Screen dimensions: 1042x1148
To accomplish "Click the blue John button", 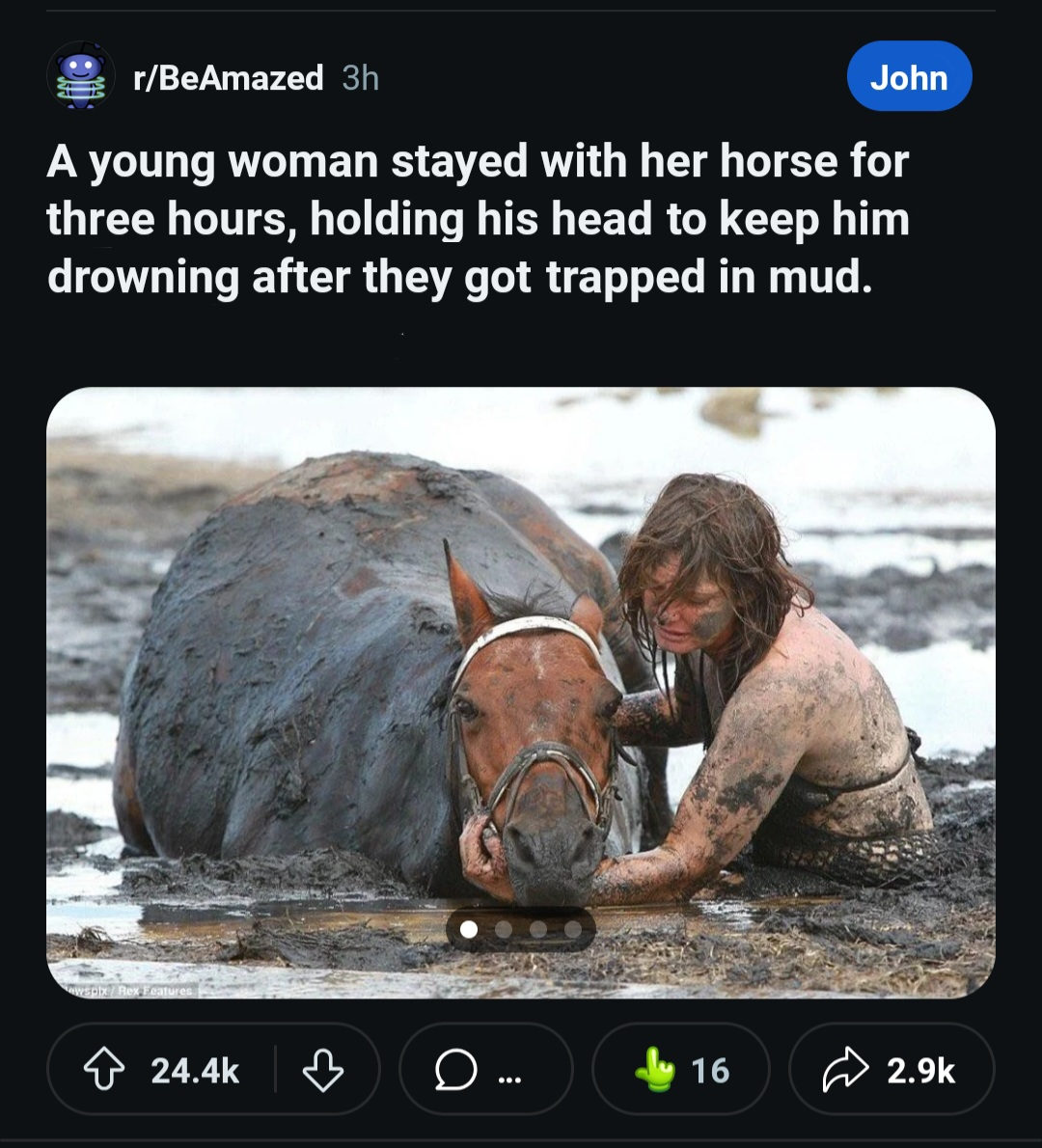I will tap(910, 76).
